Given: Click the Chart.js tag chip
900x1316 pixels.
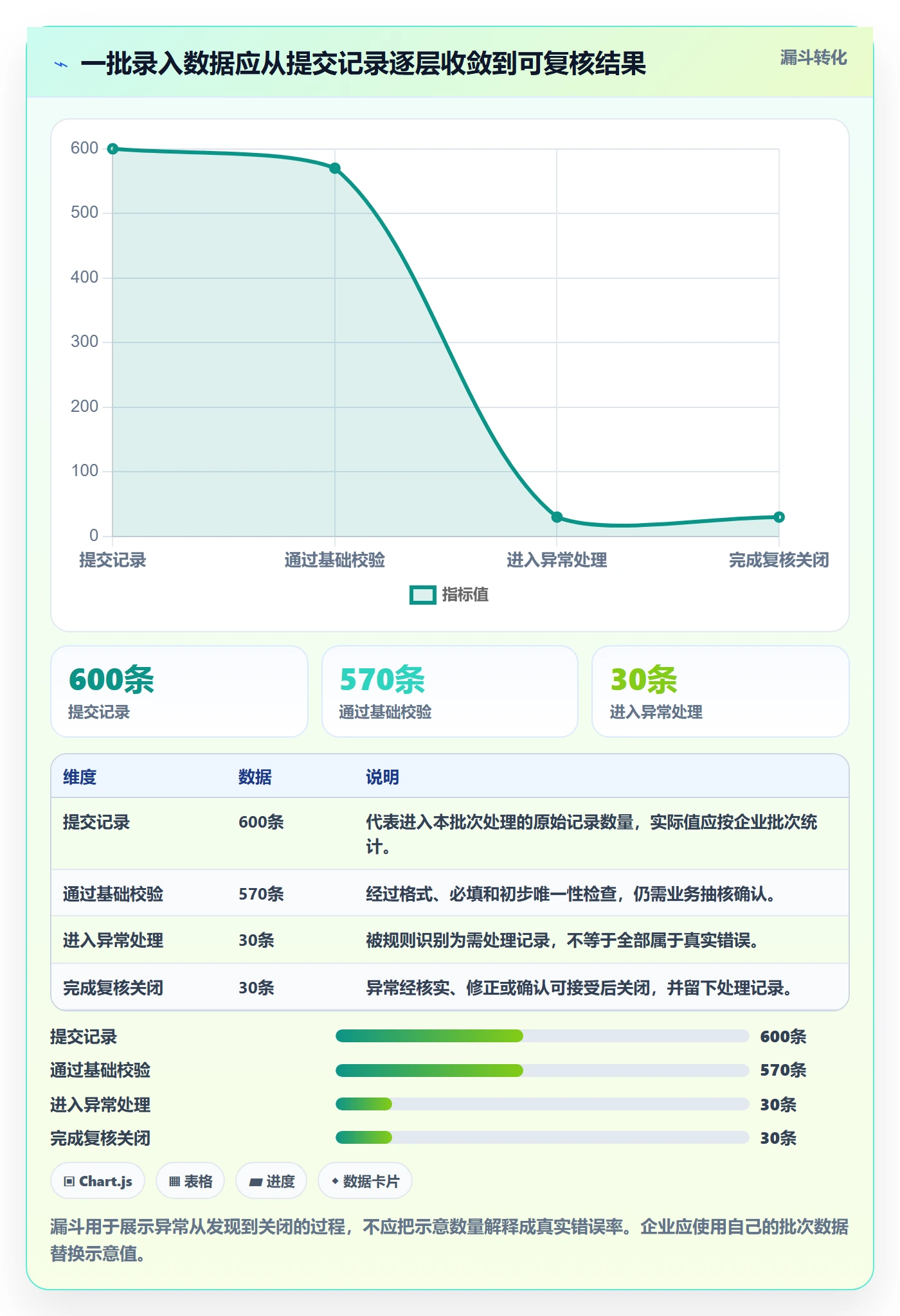Looking at the screenshot, I should tap(98, 1181).
